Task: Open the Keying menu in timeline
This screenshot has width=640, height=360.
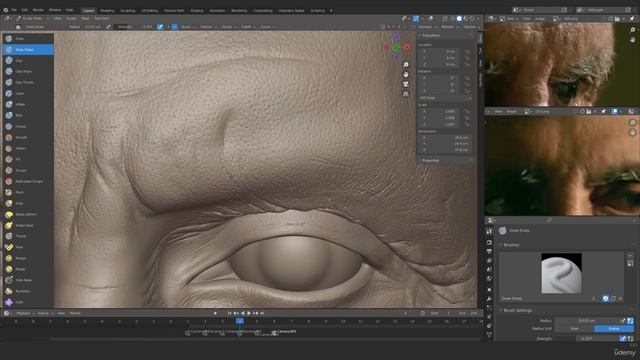Action: coord(44,313)
